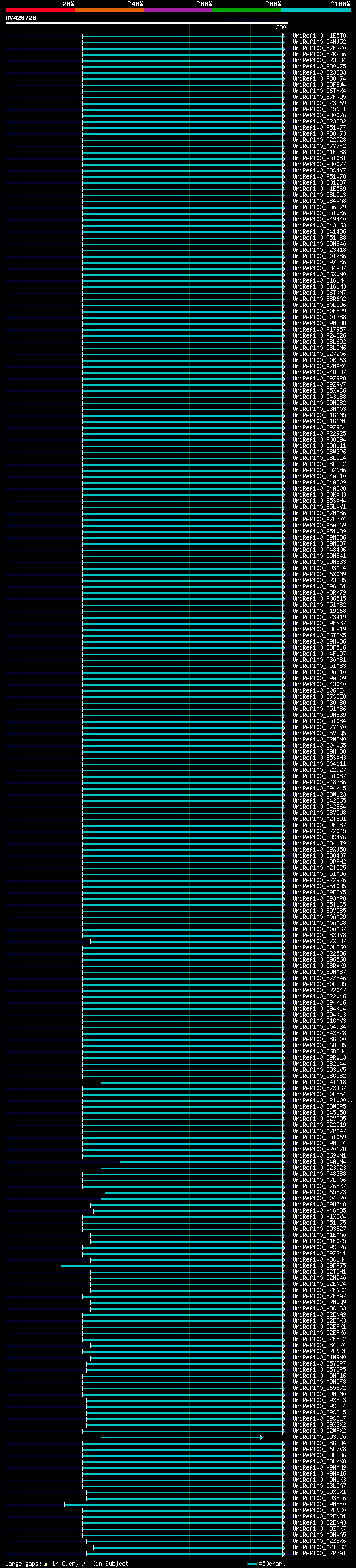The height and width of the screenshot is (1568, 356).
Task: Select hit label UniRef100_P49440
Action: (319, 219)
